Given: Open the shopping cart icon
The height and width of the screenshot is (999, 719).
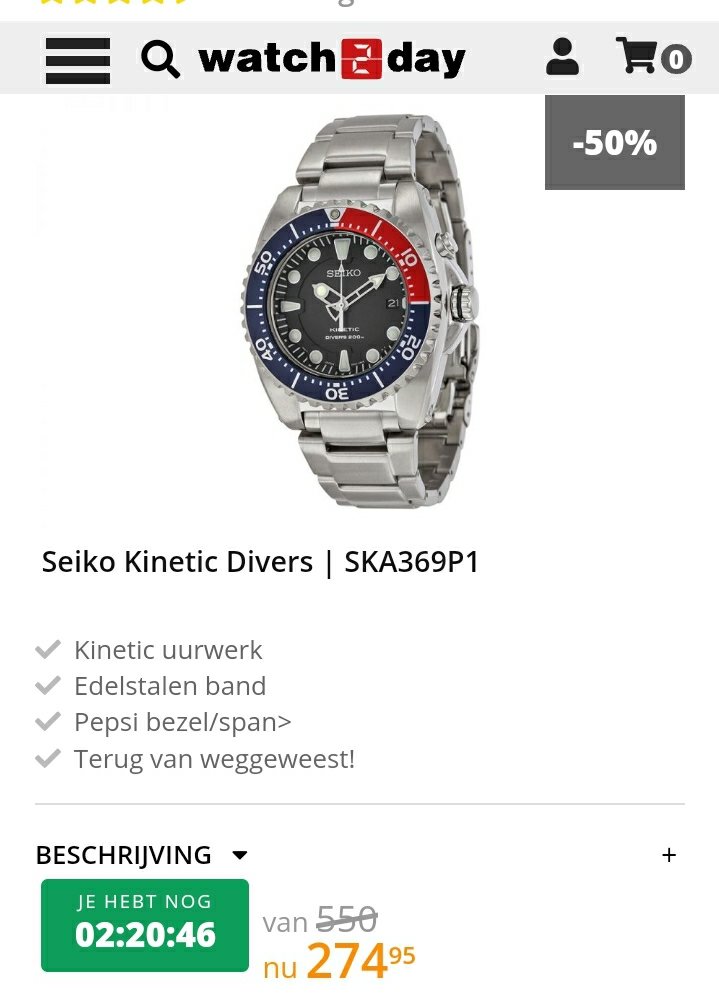Looking at the screenshot, I should 636,55.
